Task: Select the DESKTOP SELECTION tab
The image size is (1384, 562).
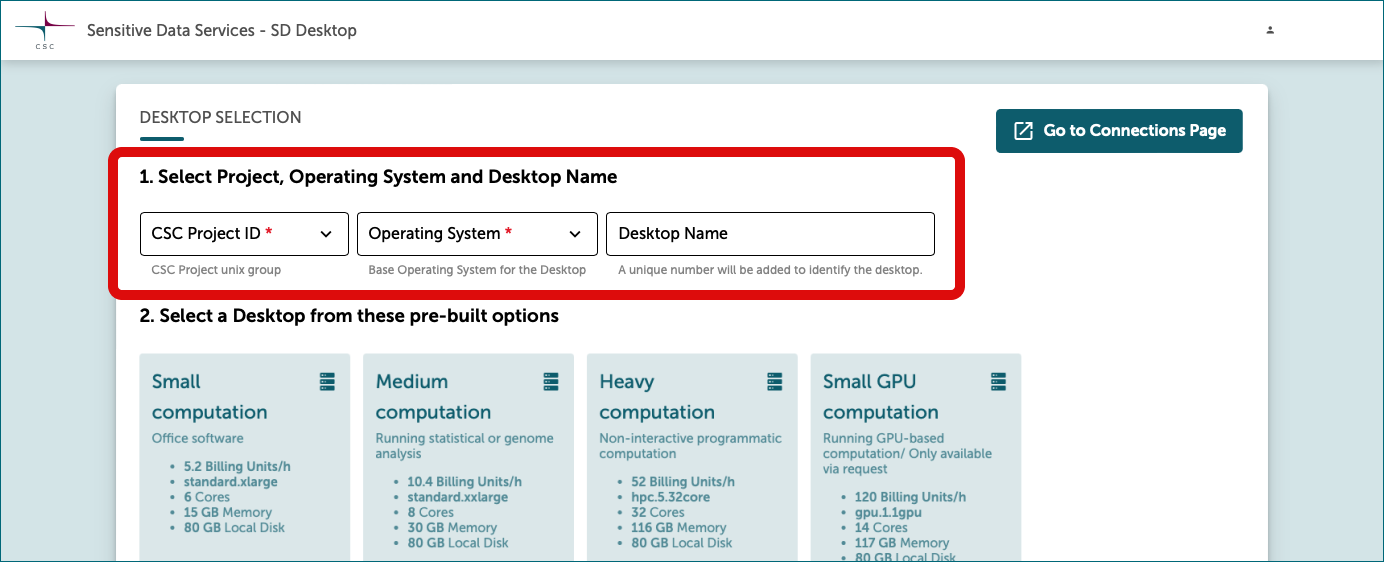Action: point(220,118)
